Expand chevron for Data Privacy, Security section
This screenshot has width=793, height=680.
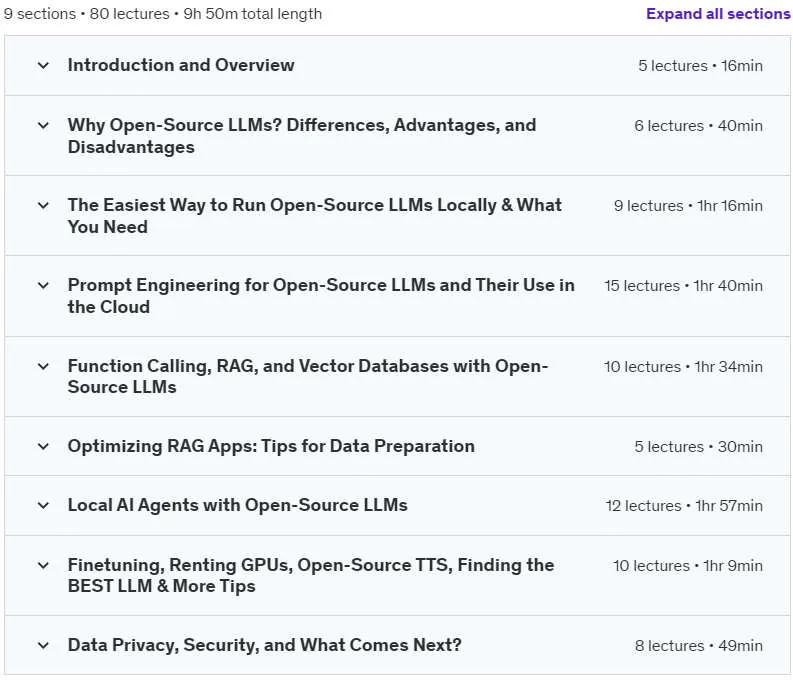point(43,645)
